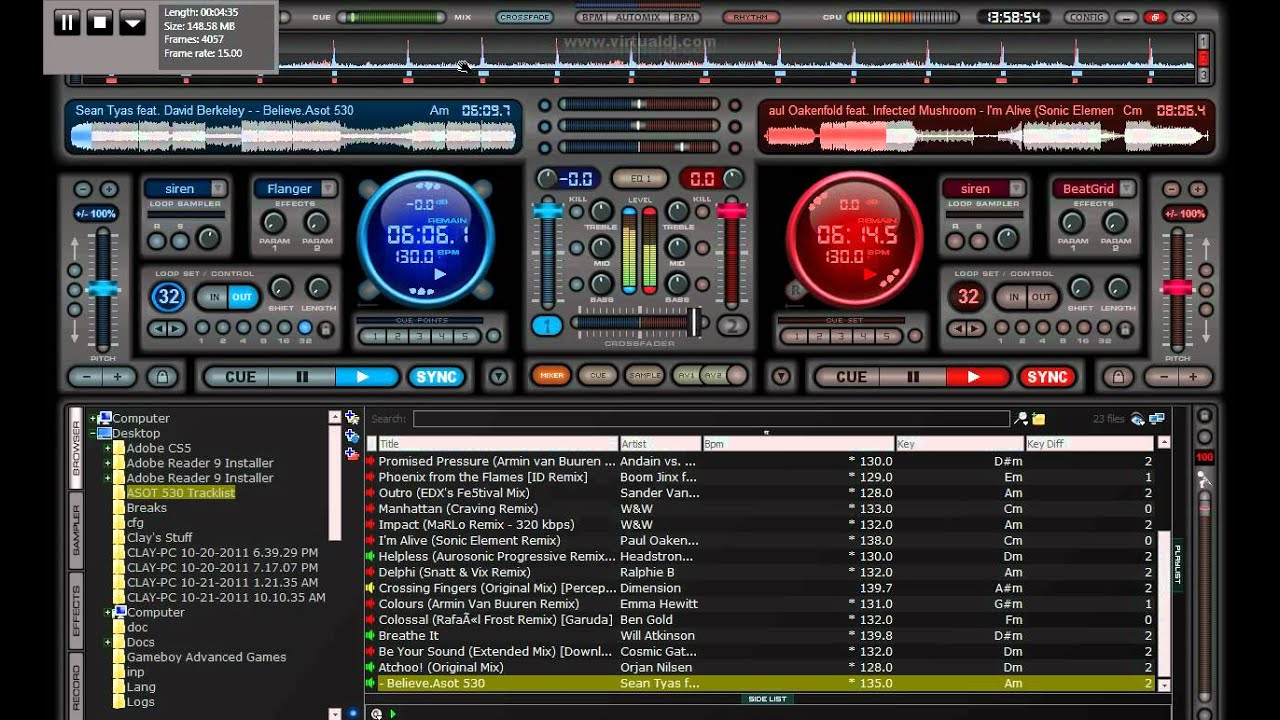The height and width of the screenshot is (720, 1280).
Task: Click the down-arrow button beside left SYNC
Action: pos(498,377)
